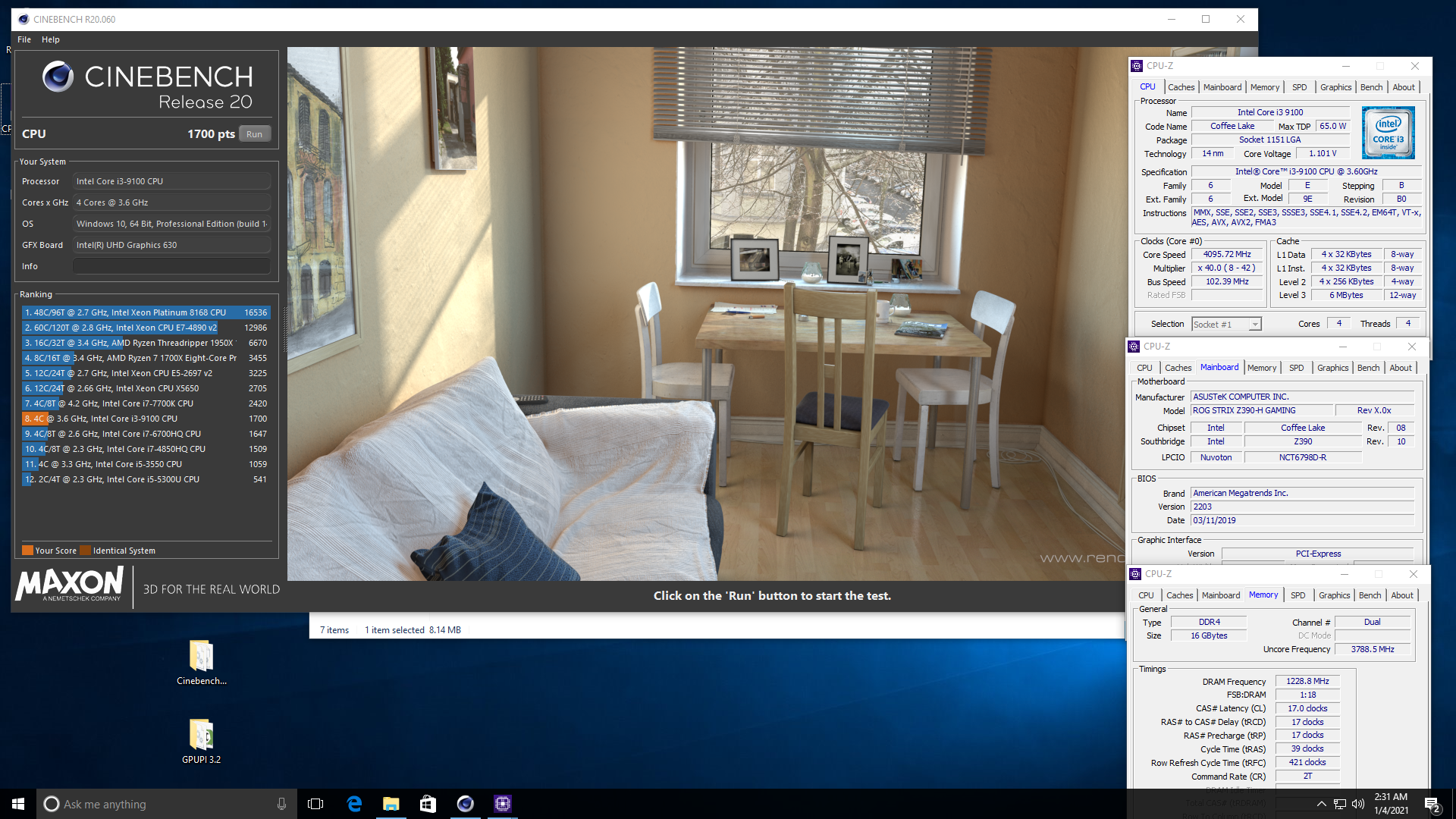Switch bottom CPU-Z window to CPU tab
Viewport: 1456px width, 819px height.
coord(1146,595)
